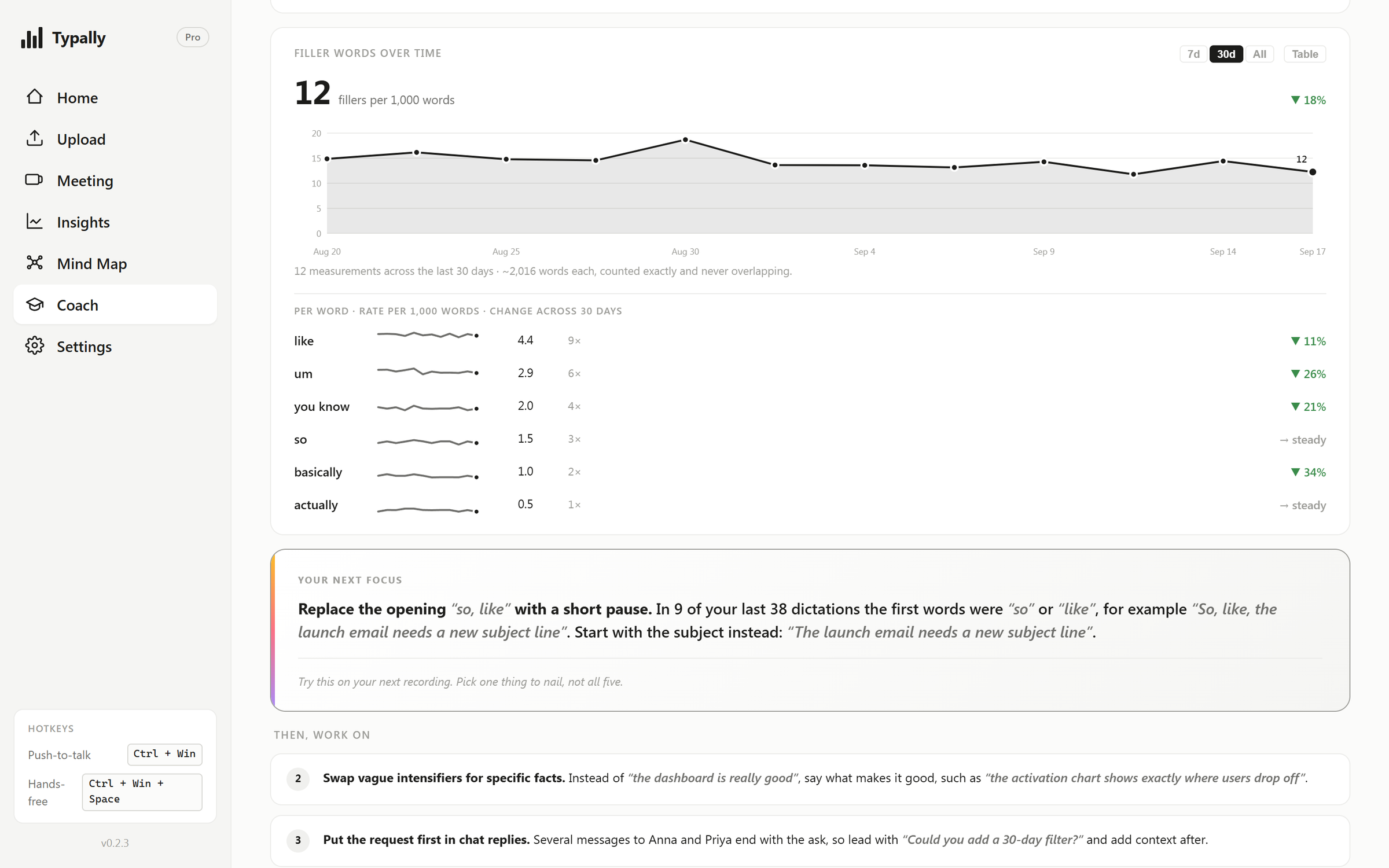Click the v0.2.3 version label
Viewport: 1389px width, 868px height.
coord(115,843)
